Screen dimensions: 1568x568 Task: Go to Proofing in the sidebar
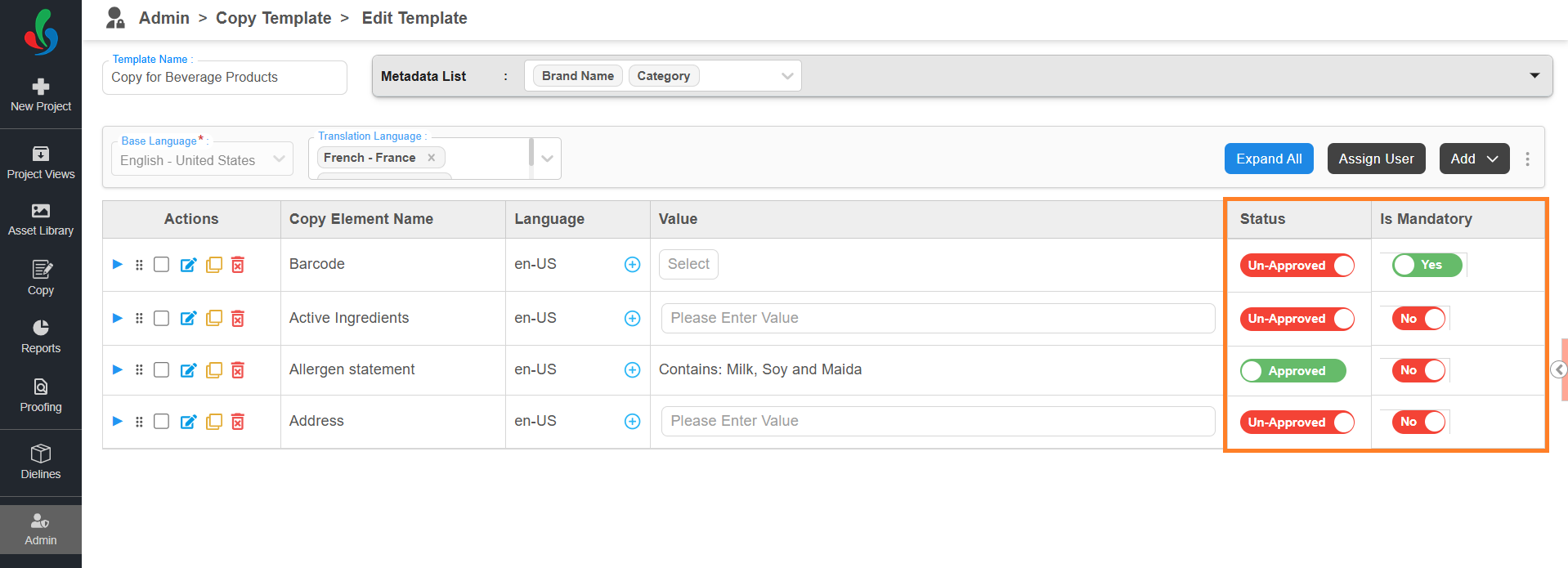point(41,396)
